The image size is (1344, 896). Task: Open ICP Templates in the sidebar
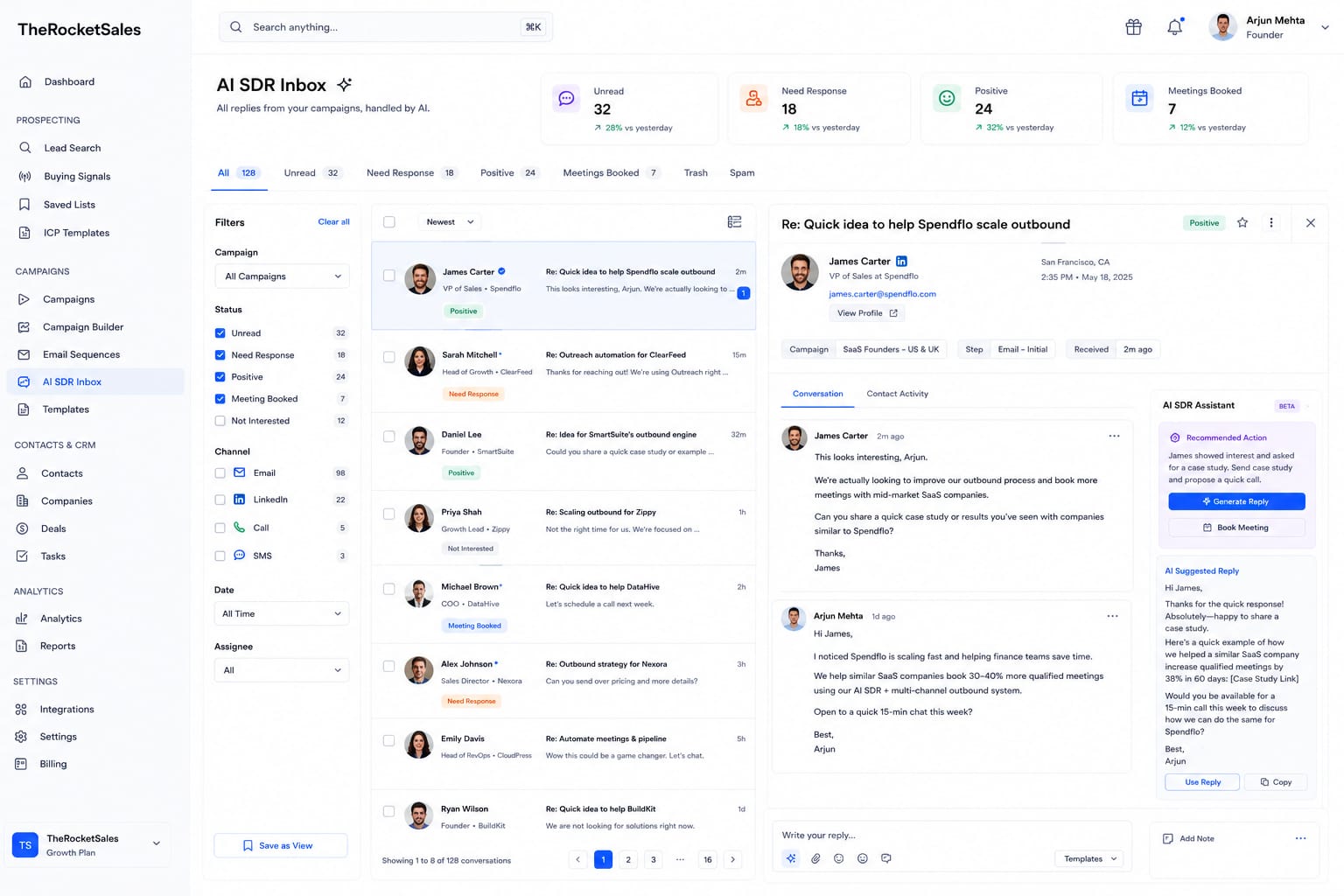tap(76, 233)
